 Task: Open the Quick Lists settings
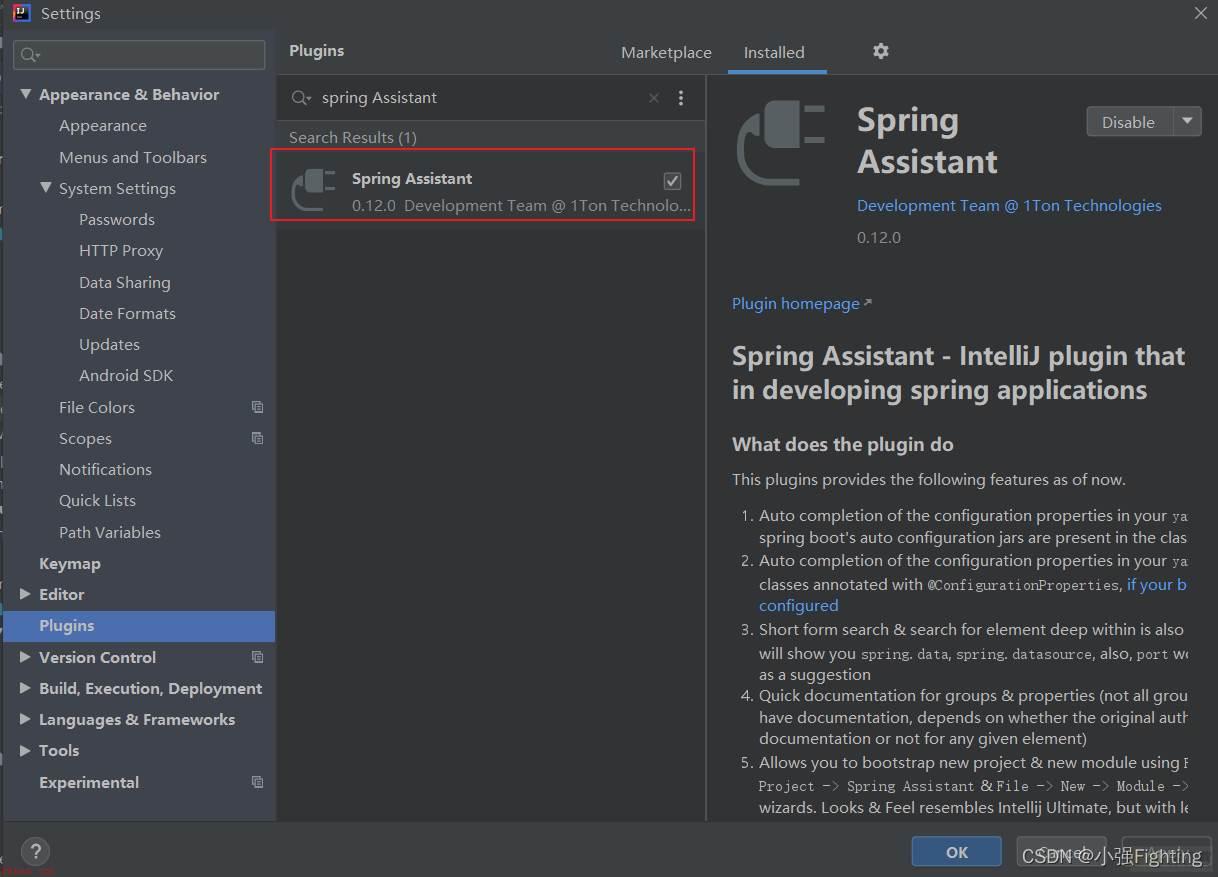tap(97, 500)
